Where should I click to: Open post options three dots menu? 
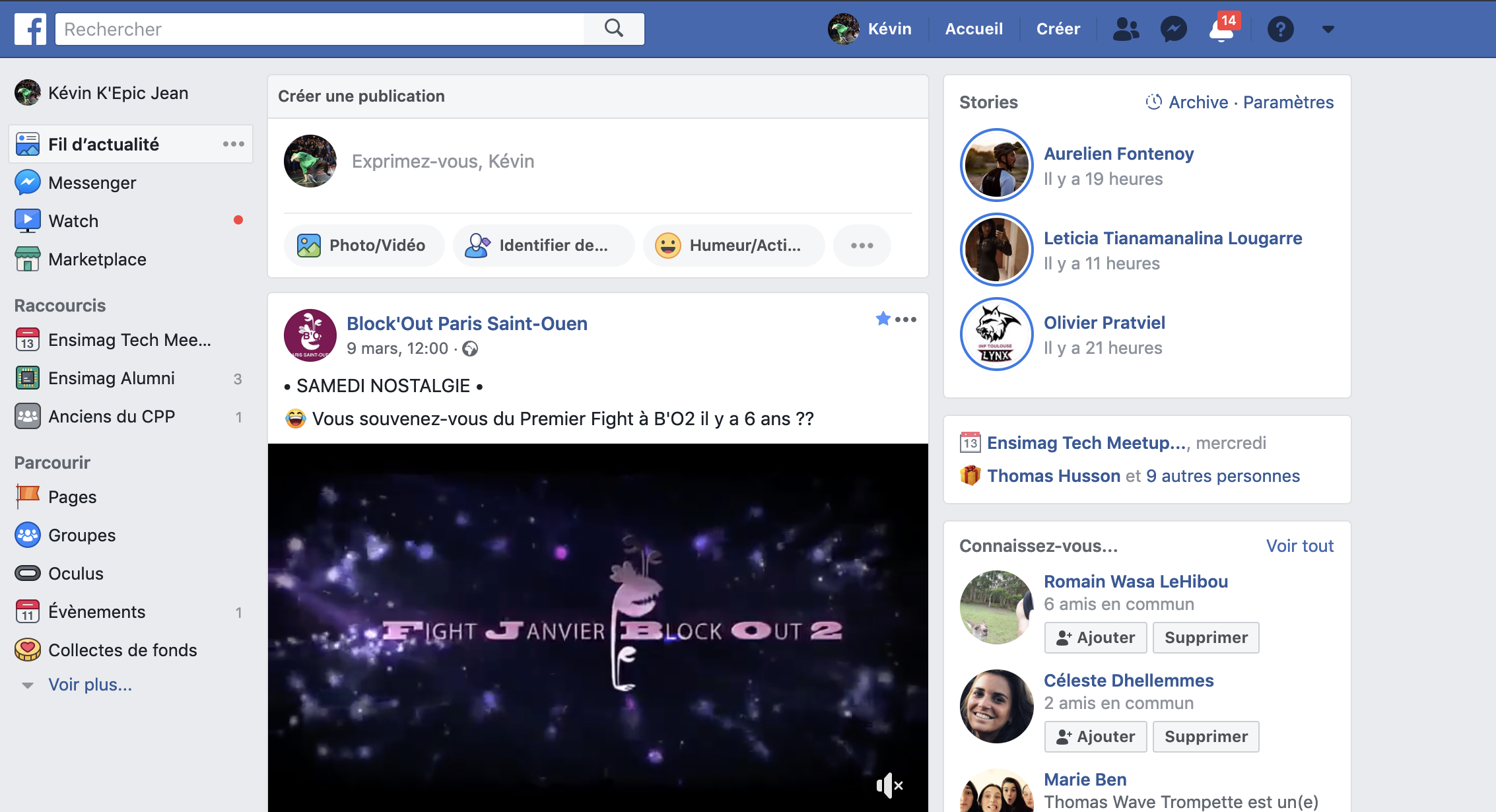pyautogui.click(x=906, y=320)
